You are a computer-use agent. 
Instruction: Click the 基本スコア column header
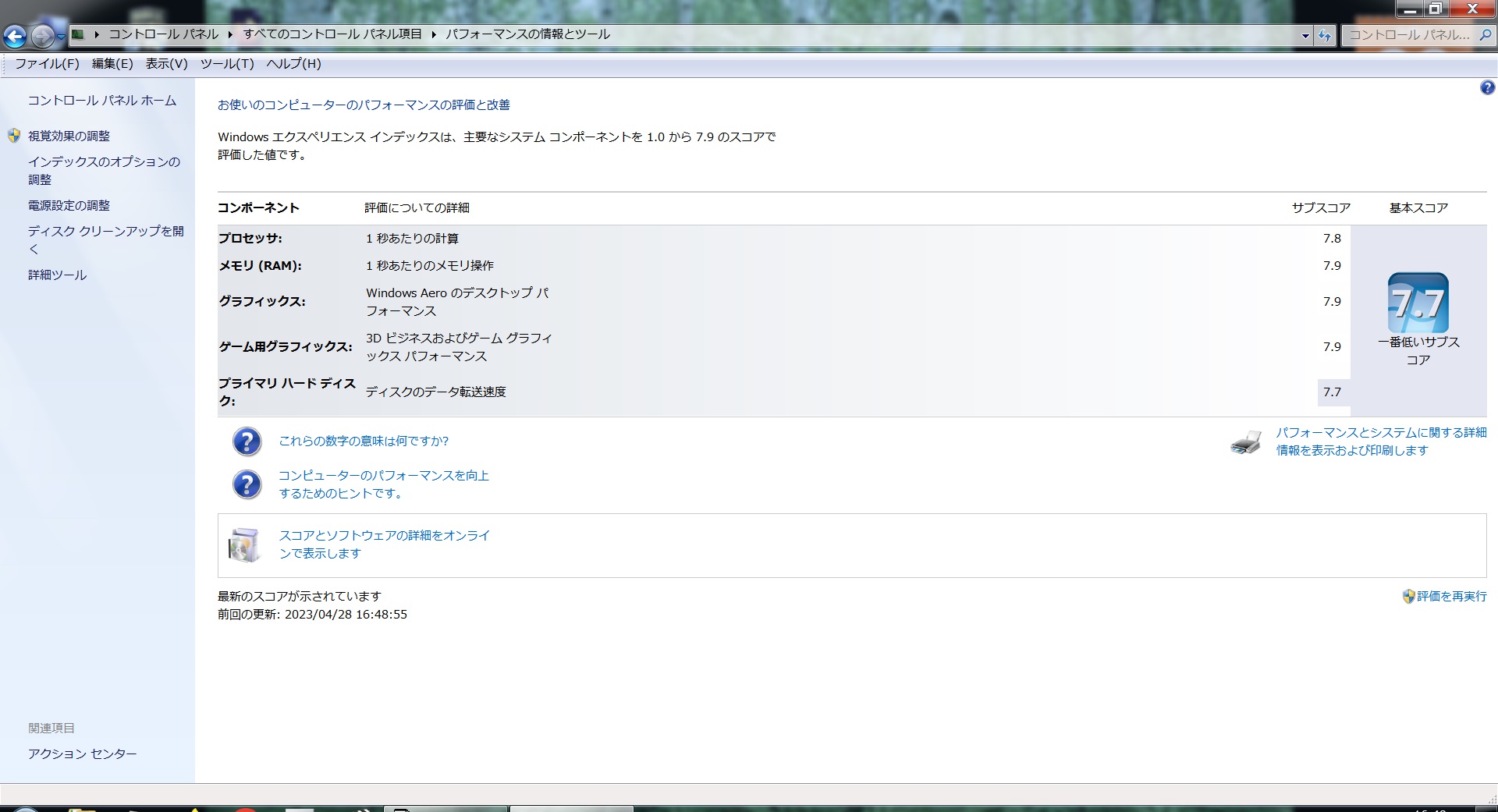point(1418,208)
